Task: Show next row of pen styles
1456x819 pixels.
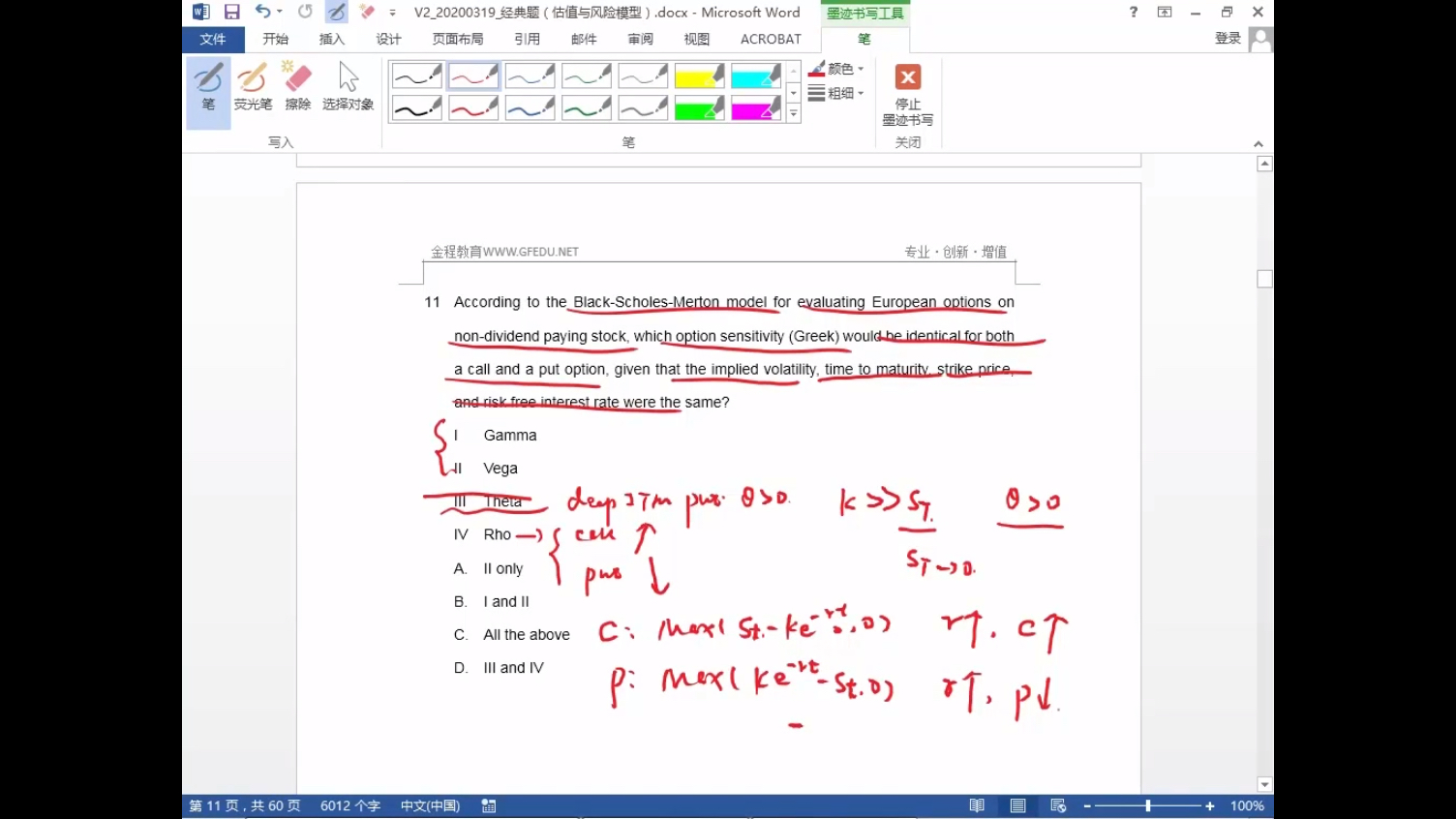Action: (794, 93)
